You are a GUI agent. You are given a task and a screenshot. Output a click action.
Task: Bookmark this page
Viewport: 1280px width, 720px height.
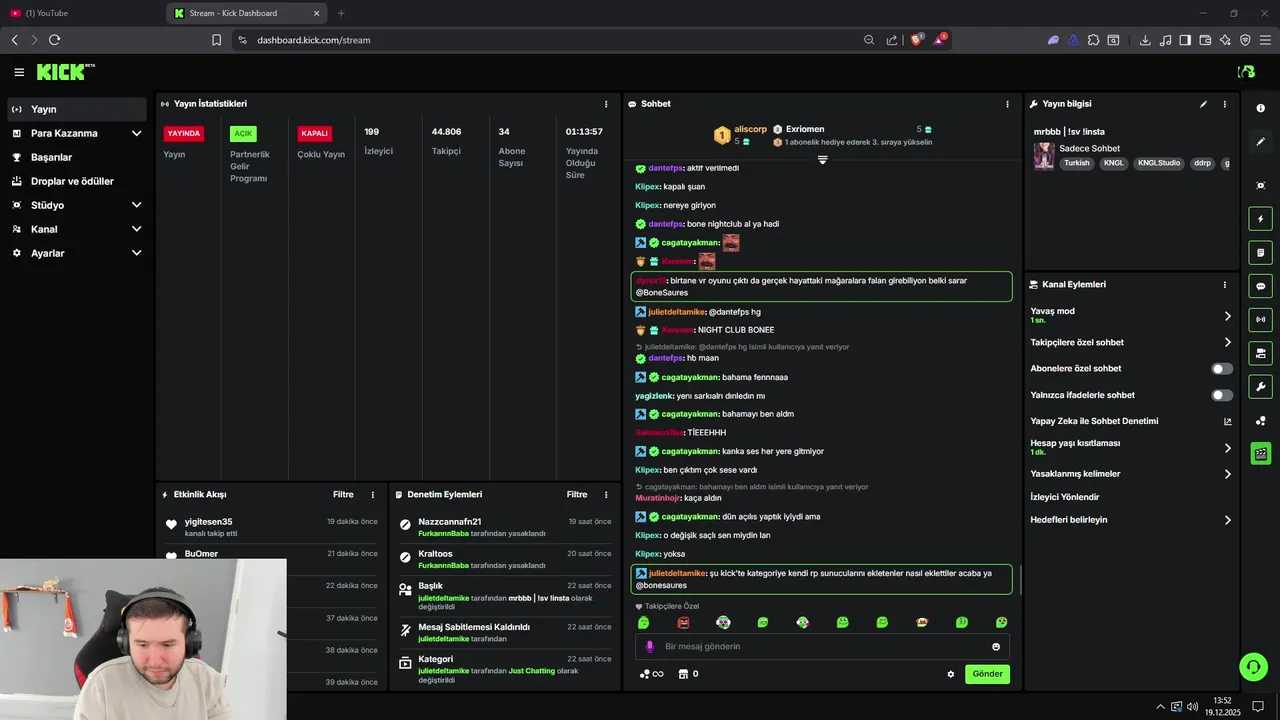click(216, 40)
